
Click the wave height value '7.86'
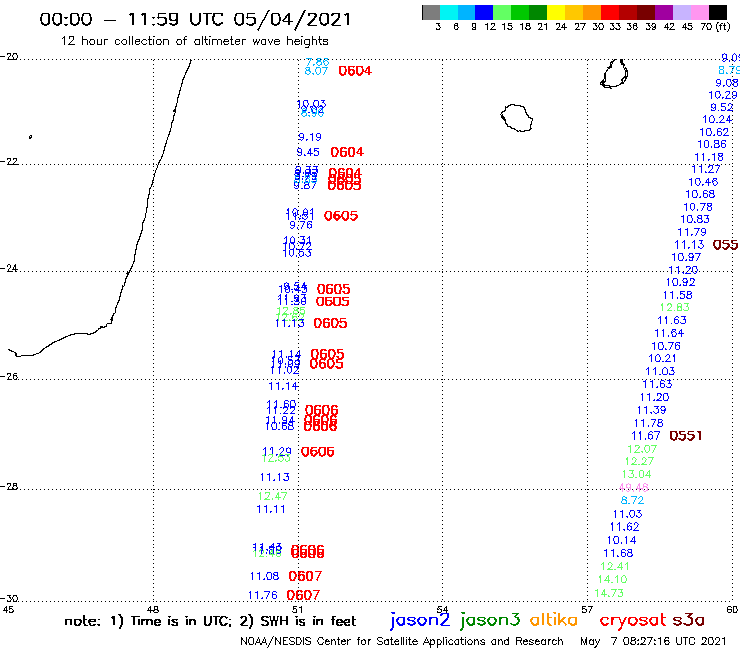tap(317, 62)
